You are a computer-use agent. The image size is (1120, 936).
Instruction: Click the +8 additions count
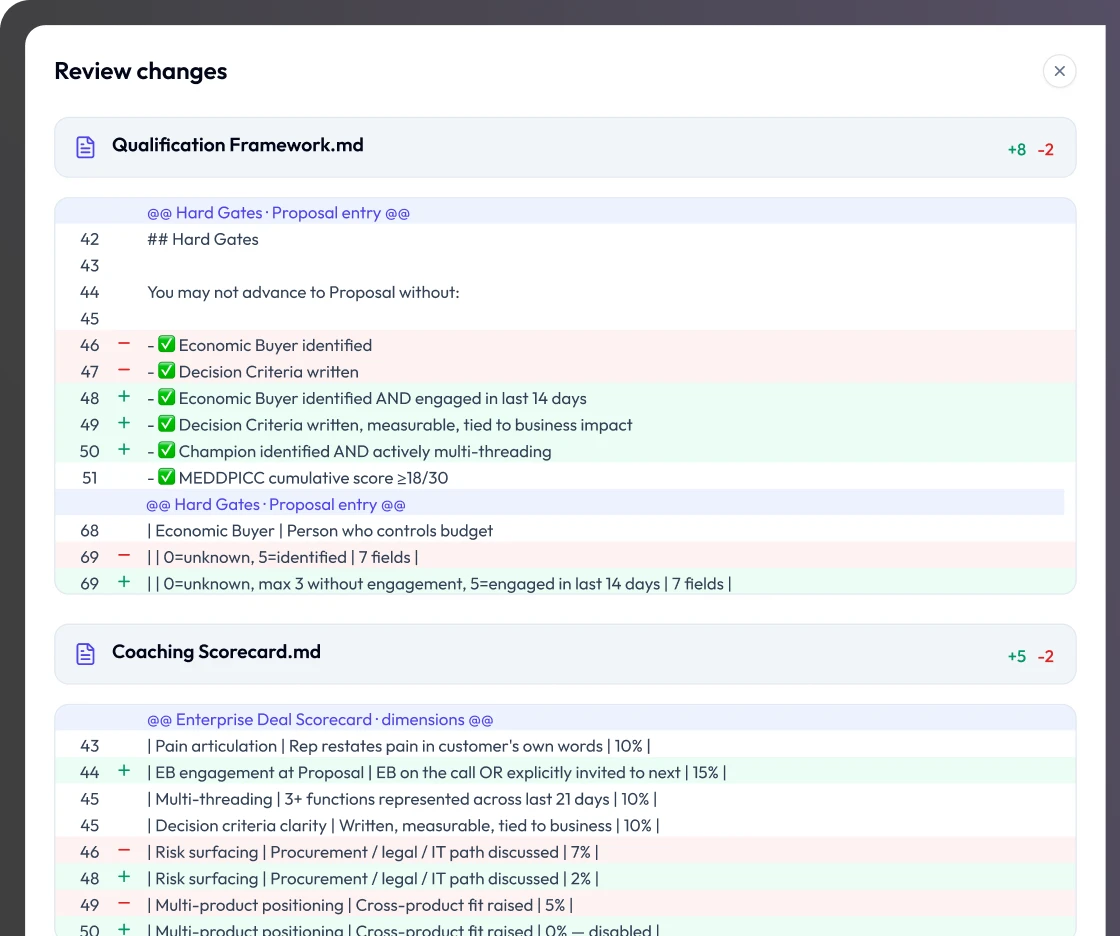1016,149
